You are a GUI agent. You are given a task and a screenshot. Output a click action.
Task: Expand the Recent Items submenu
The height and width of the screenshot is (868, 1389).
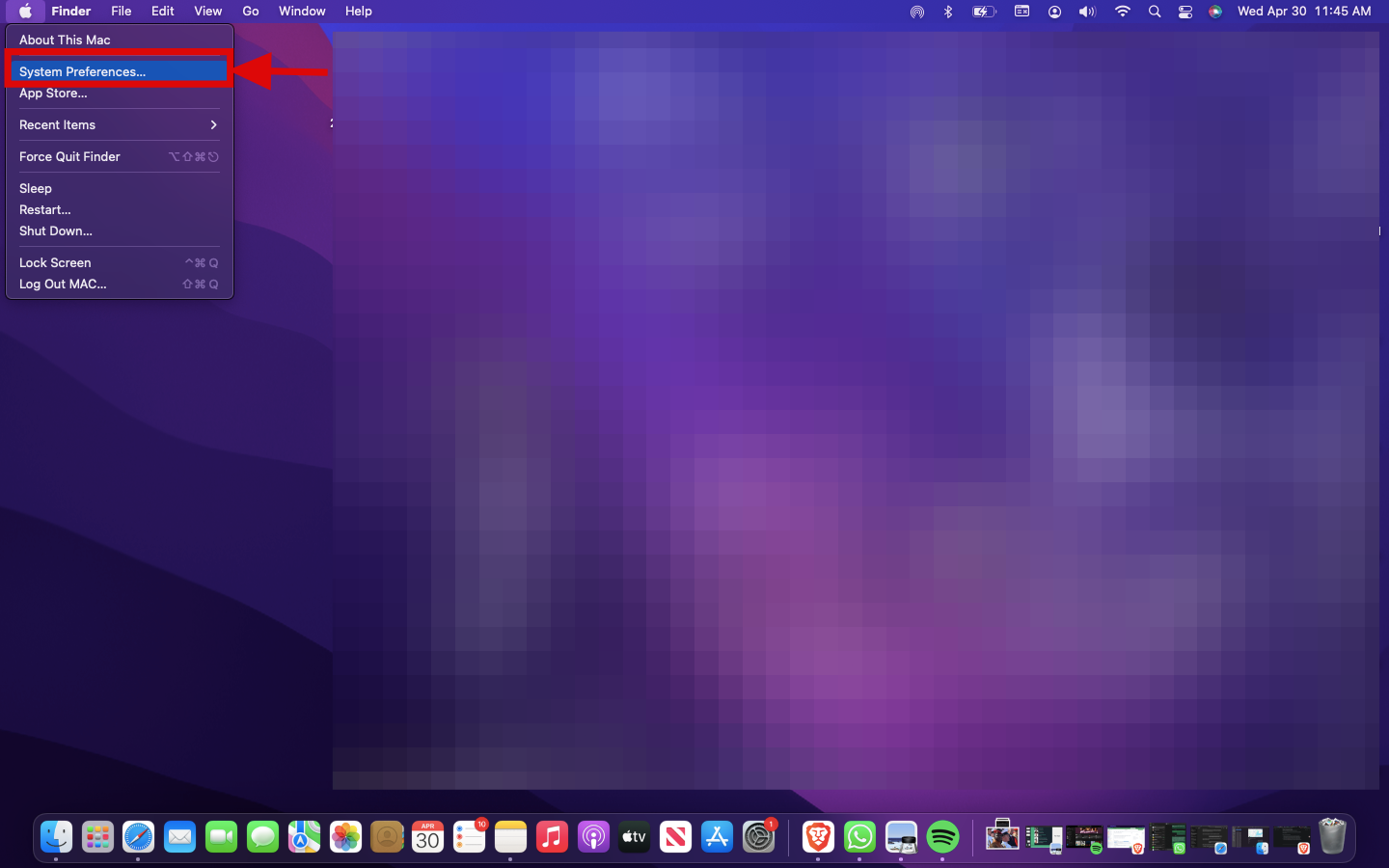click(119, 125)
